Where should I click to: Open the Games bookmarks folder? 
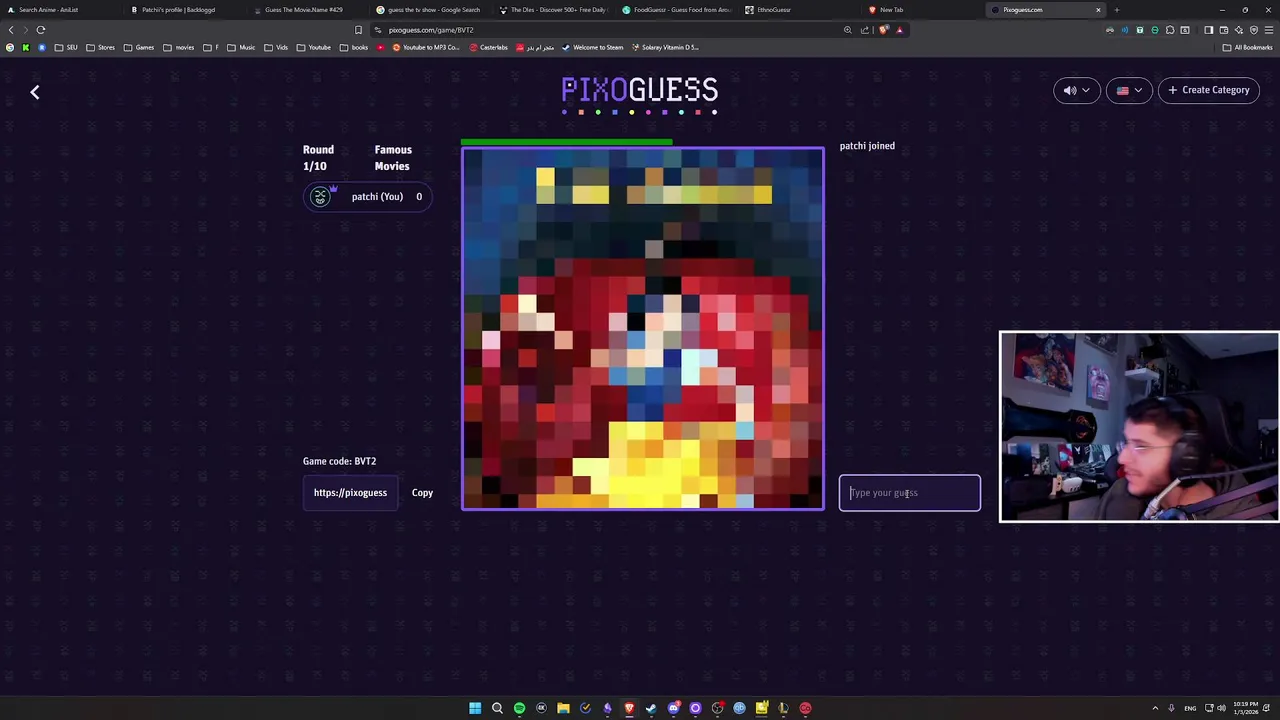pos(139,47)
